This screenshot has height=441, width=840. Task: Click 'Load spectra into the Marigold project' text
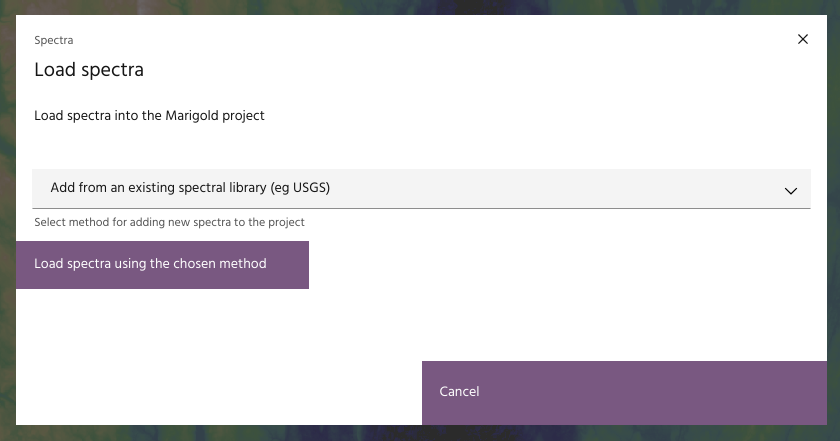(149, 116)
